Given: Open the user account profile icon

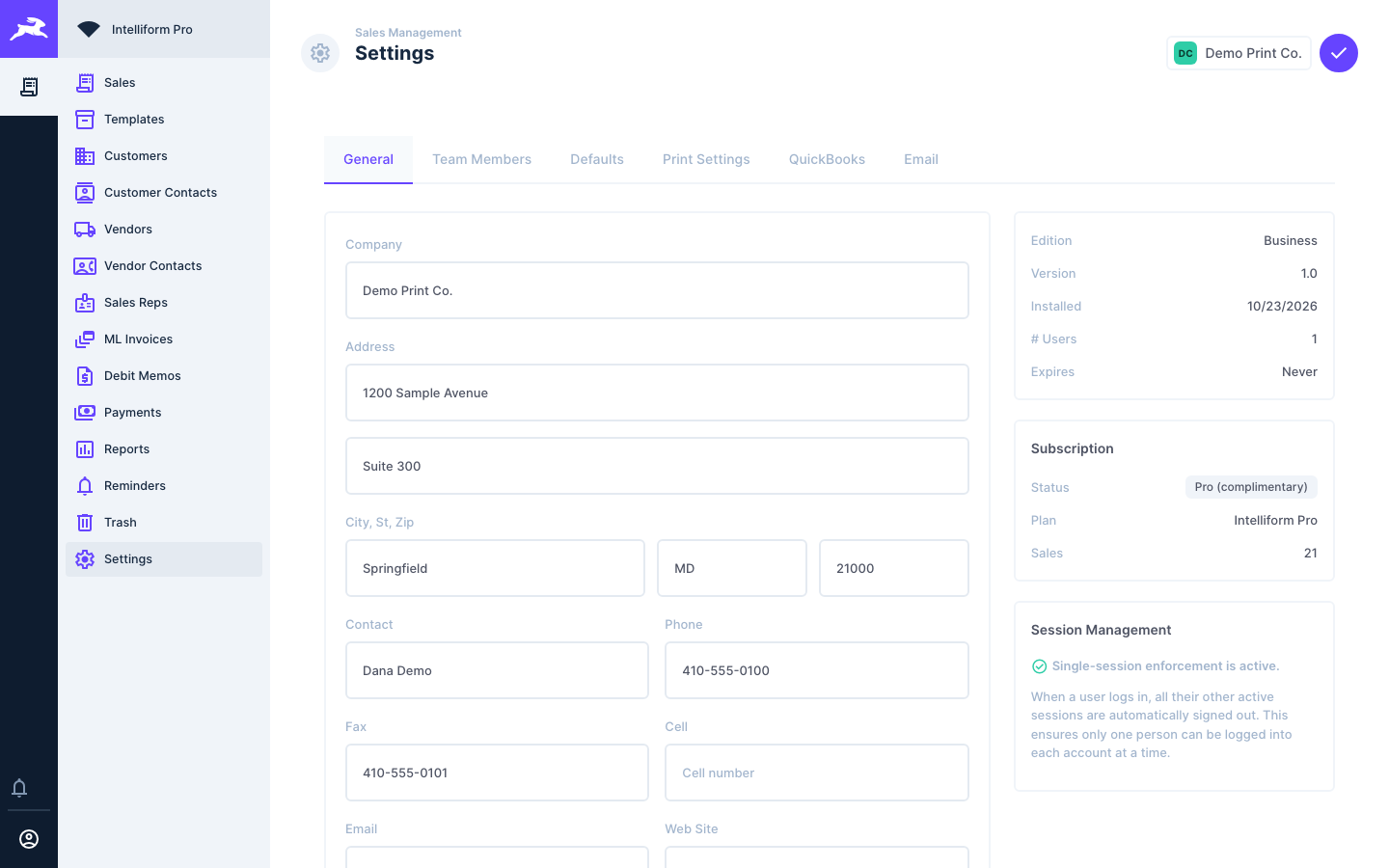Looking at the screenshot, I should 29,839.
